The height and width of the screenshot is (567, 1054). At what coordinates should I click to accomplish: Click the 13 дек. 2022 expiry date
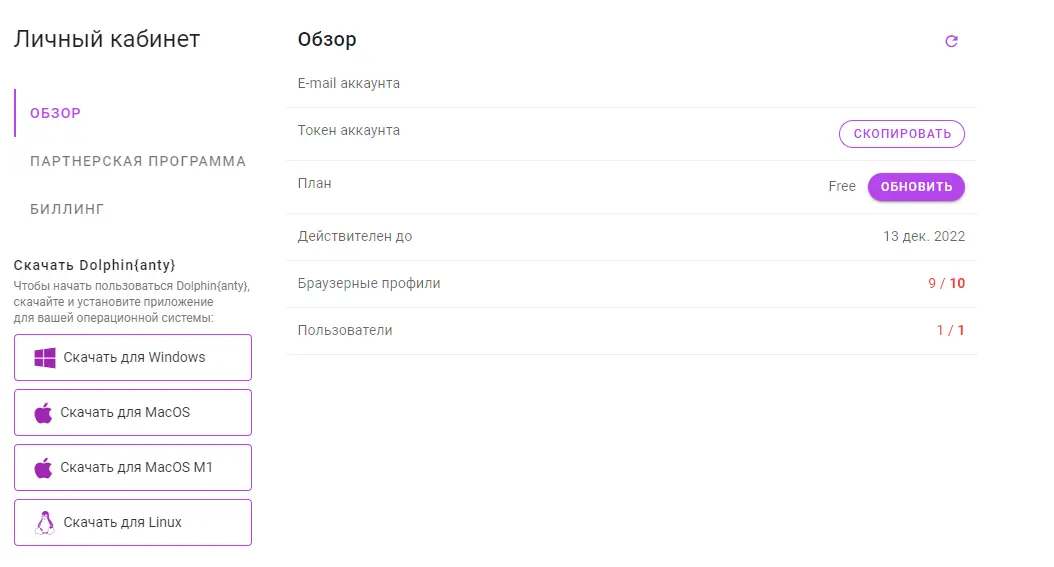coord(924,236)
